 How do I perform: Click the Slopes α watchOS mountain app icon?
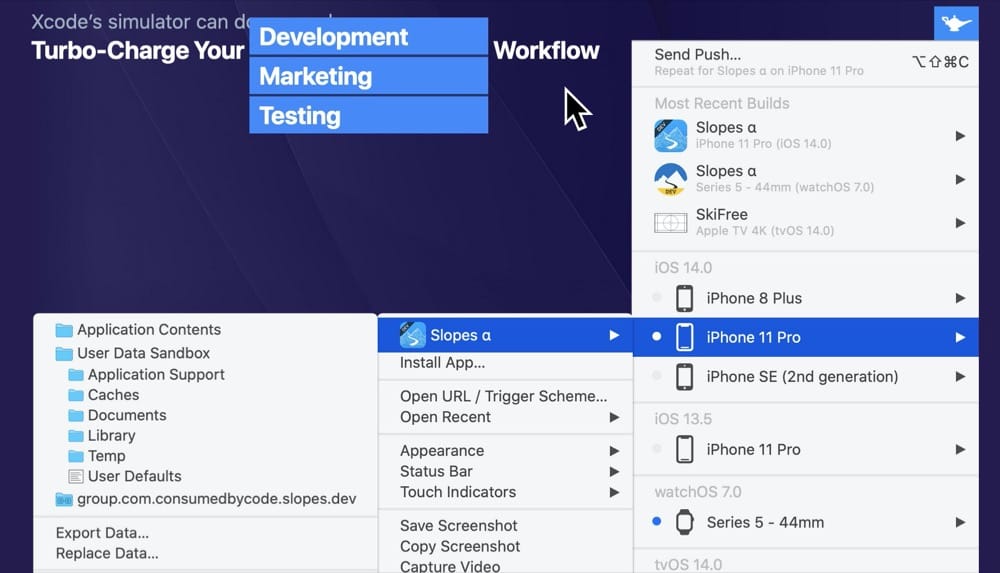coord(670,179)
